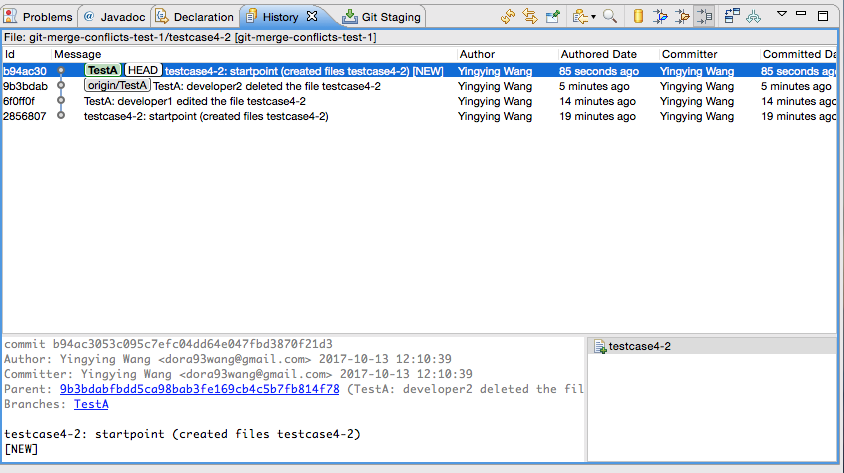Screen dimensions: 844x473
Task: Select commit b94ac30 row
Action: pyautogui.click(x=419, y=71)
